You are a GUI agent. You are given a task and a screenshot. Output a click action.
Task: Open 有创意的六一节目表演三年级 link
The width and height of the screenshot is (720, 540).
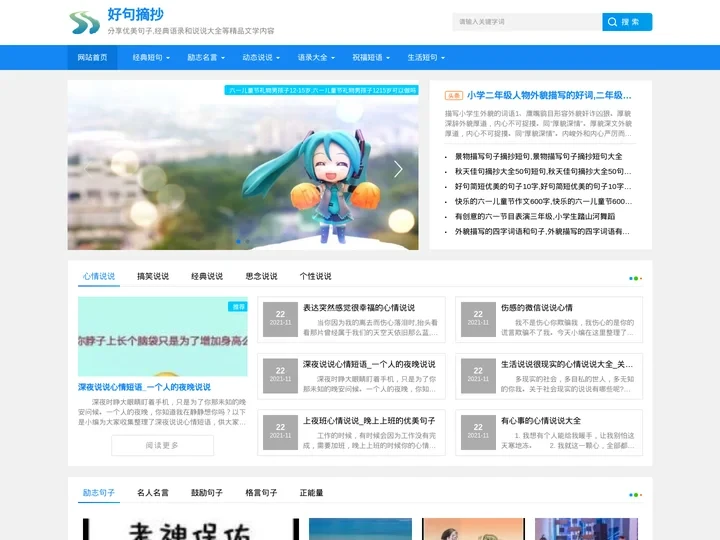(534, 216)
